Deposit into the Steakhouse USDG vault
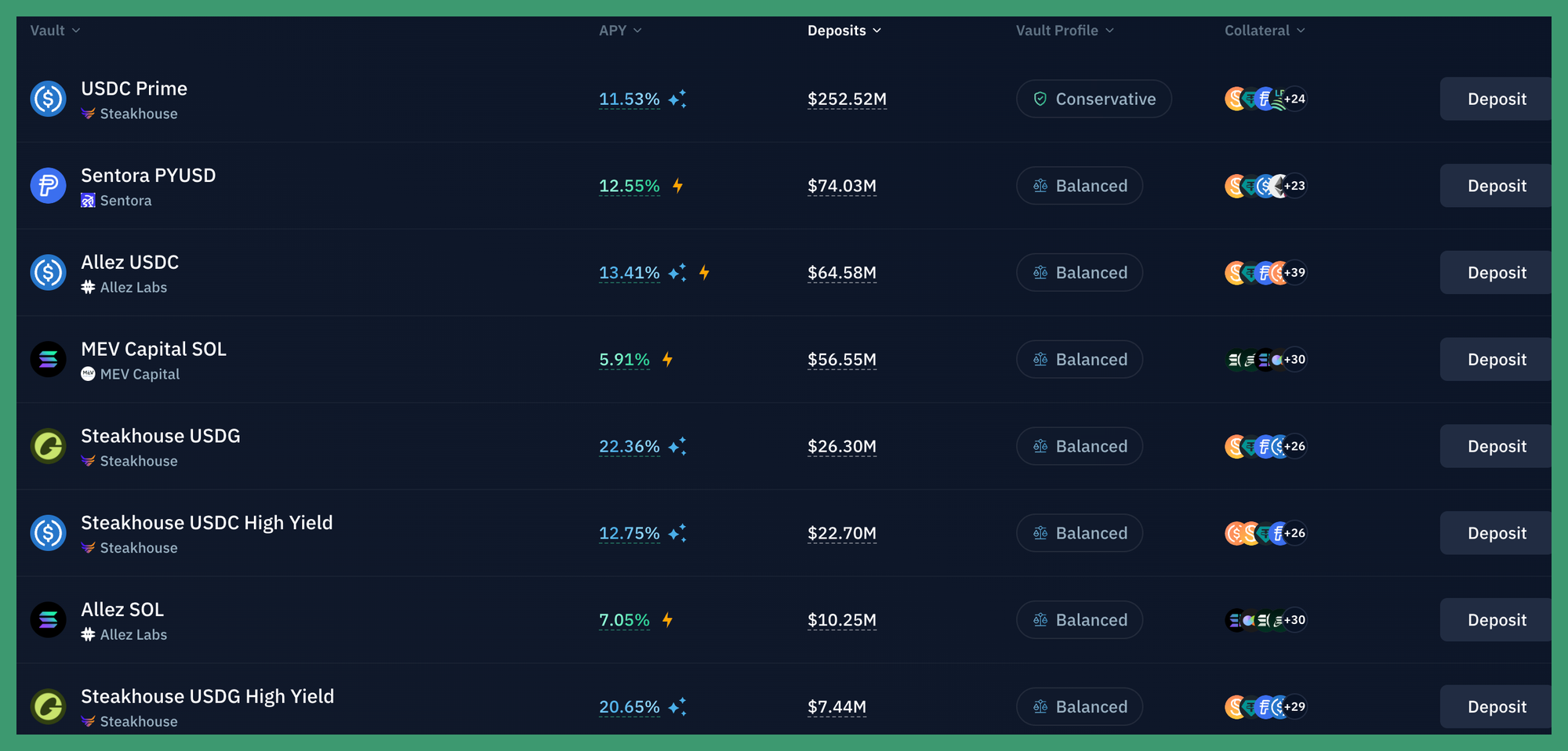This screenshot has width=1568, height=751. pyautogui.click(x=1496, y=446)
